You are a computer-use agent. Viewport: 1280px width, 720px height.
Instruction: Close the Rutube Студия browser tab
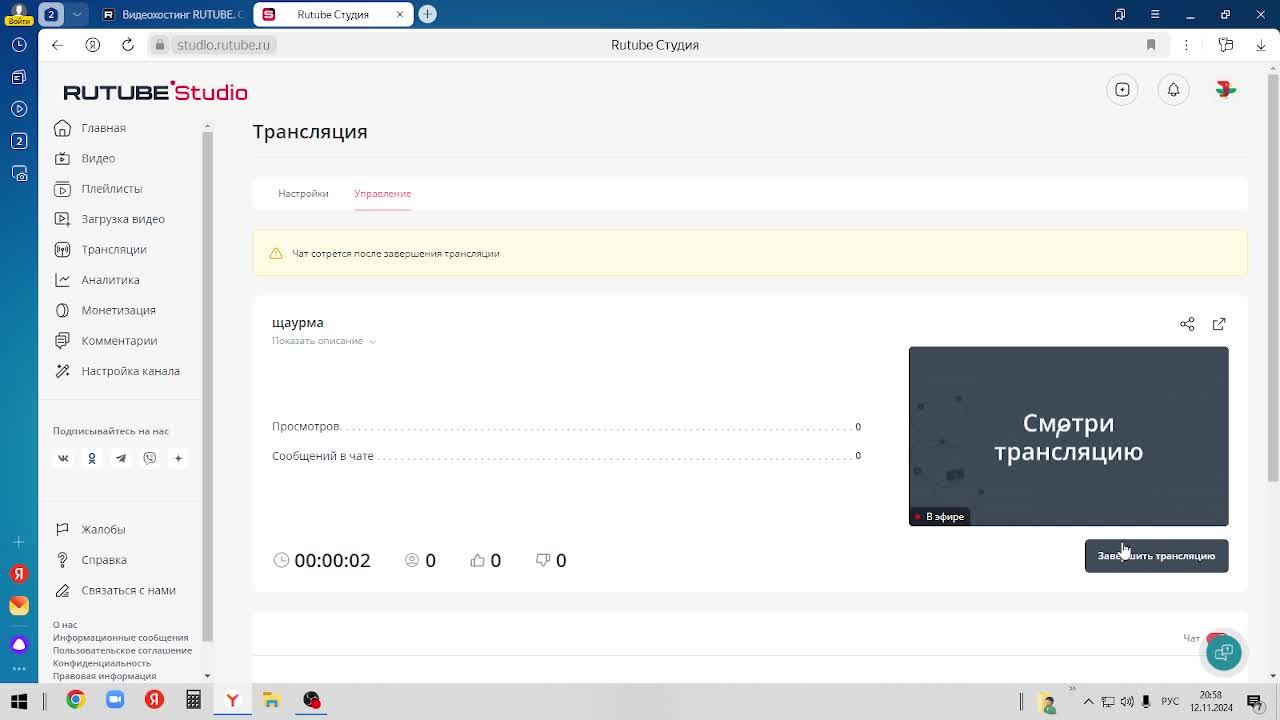pos(400,14)
